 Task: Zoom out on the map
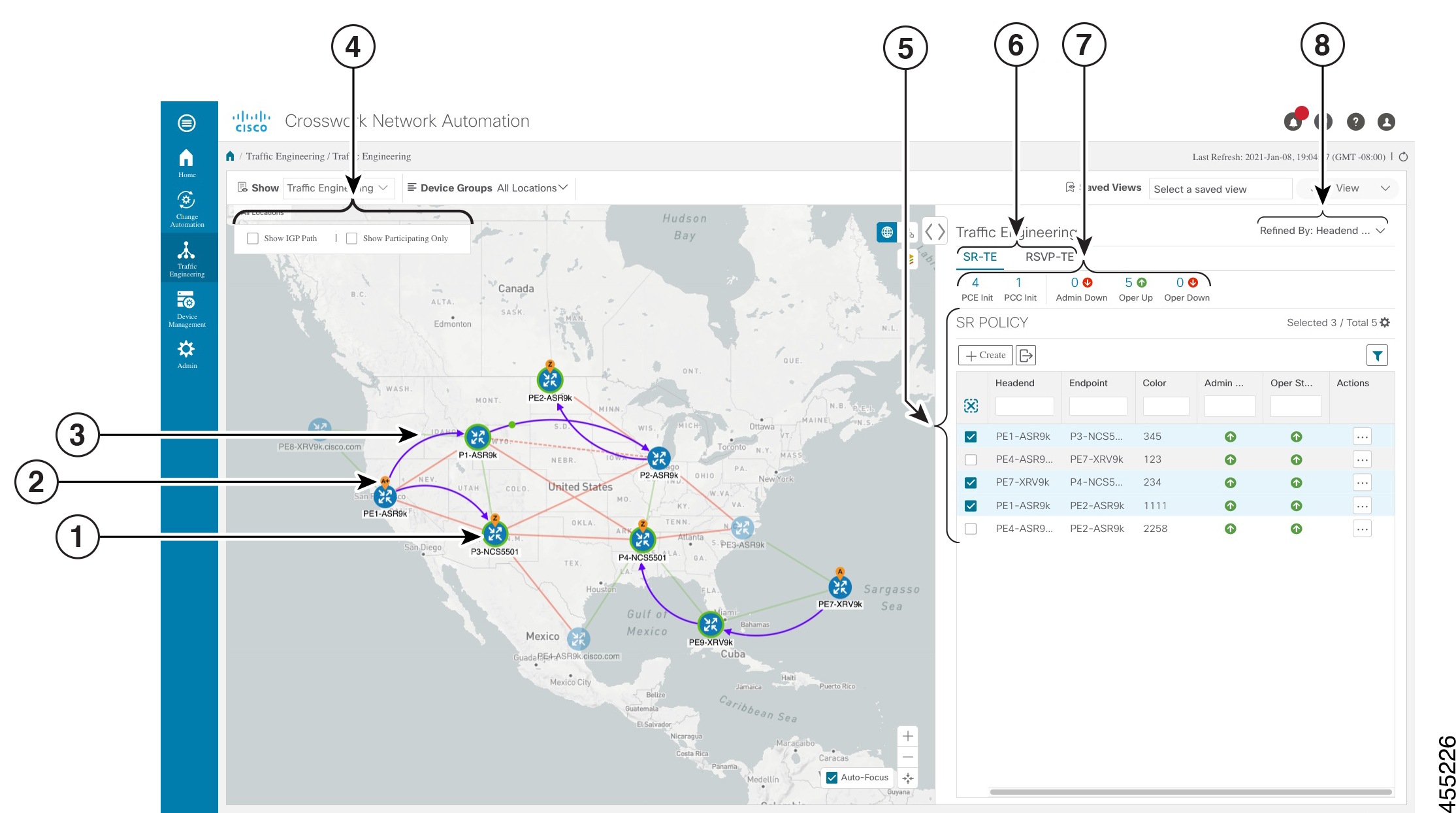(x=908, y=757)
